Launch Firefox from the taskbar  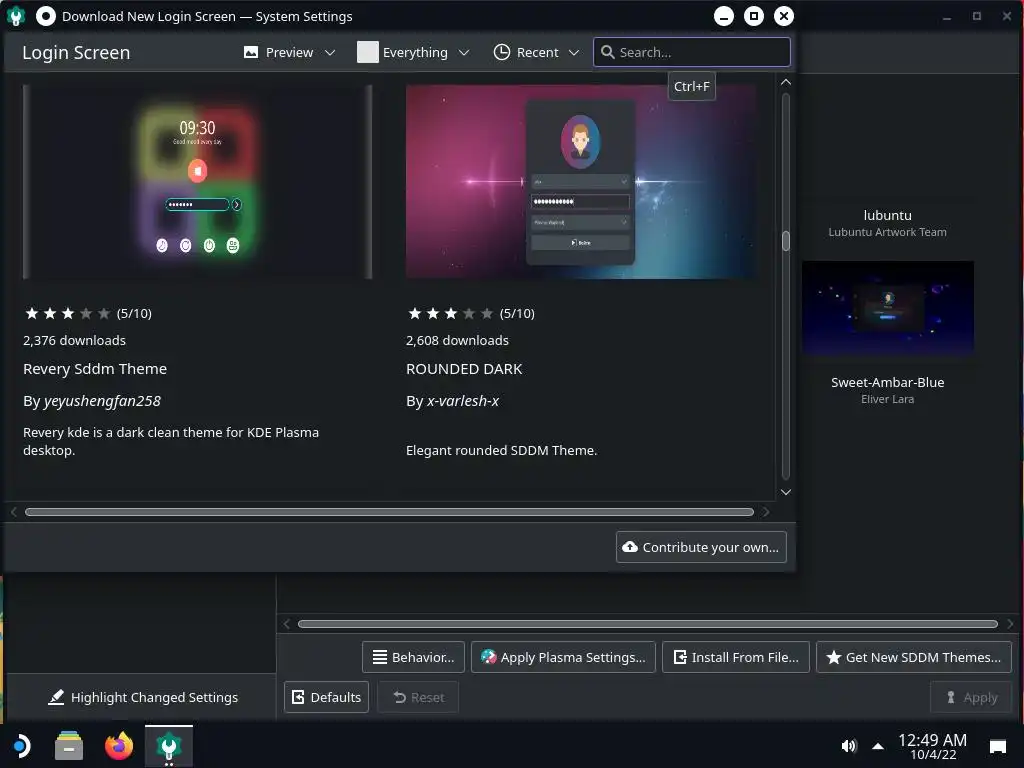click(x=119, y=746)
